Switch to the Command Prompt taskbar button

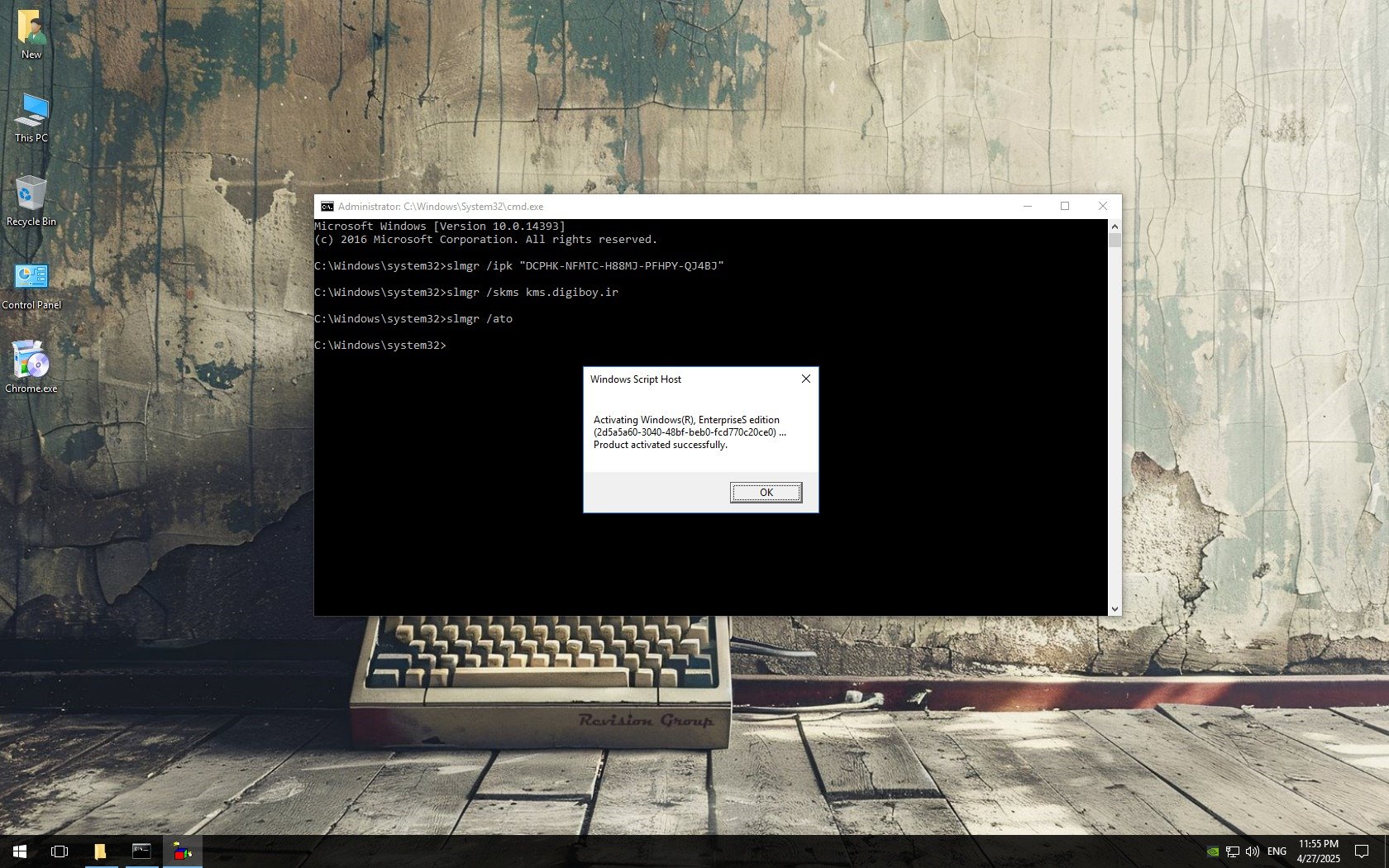pos(141,851)
